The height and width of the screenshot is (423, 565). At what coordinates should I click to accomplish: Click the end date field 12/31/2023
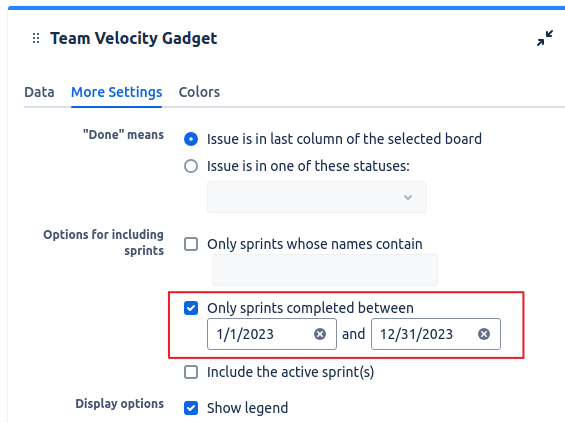coord(436,334)
